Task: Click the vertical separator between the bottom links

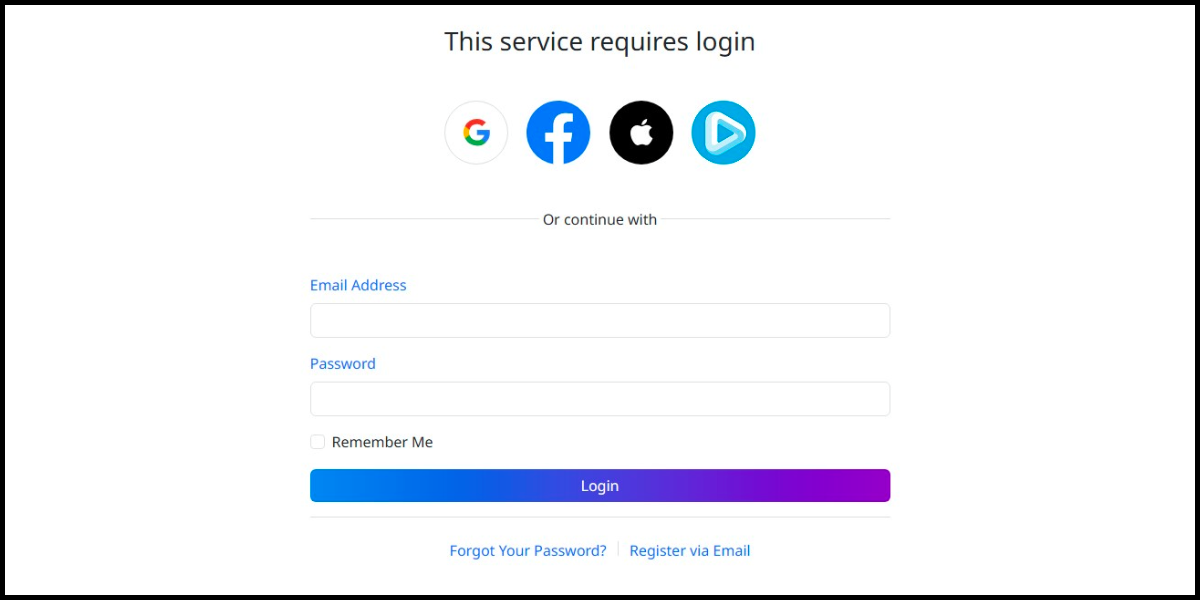Action: pos(618,550)
